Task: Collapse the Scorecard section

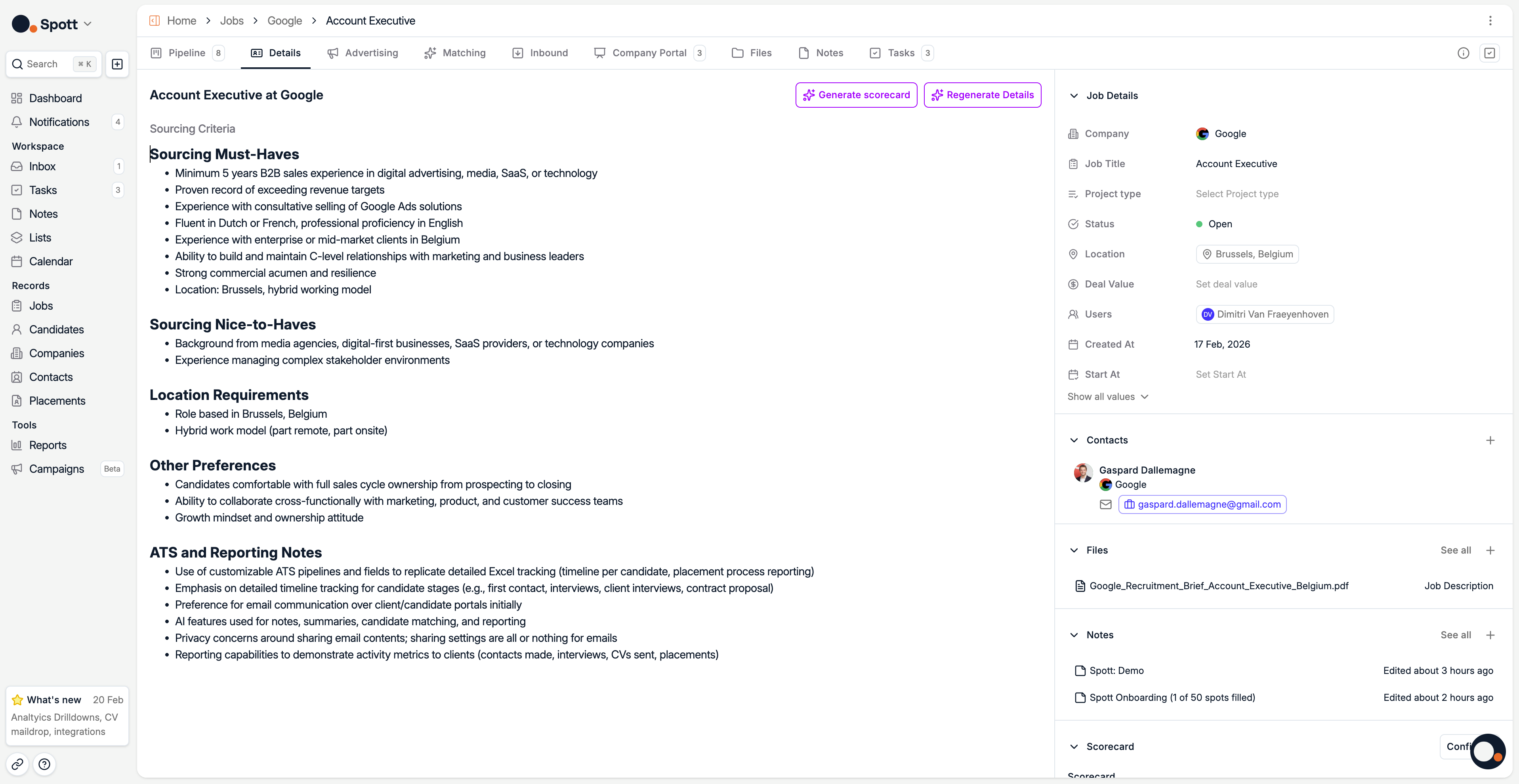Action: 1074,747
